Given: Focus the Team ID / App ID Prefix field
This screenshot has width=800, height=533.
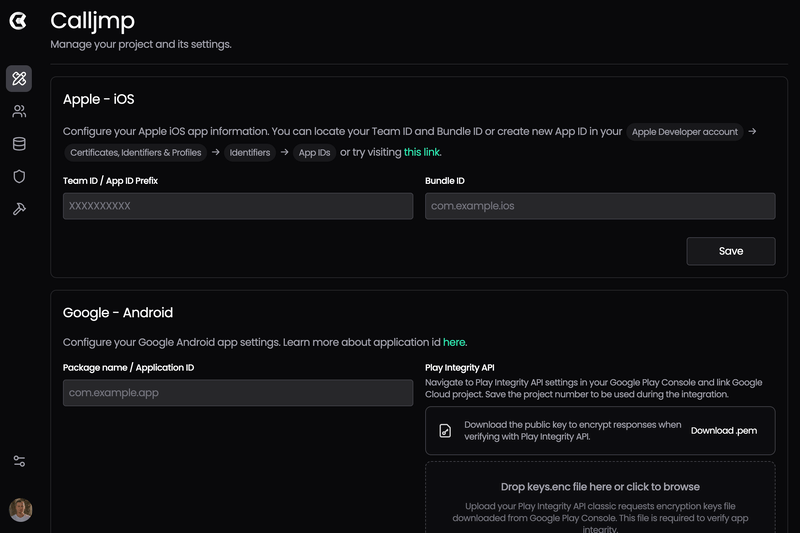Looking at the screenshot, I should (238, 206).
